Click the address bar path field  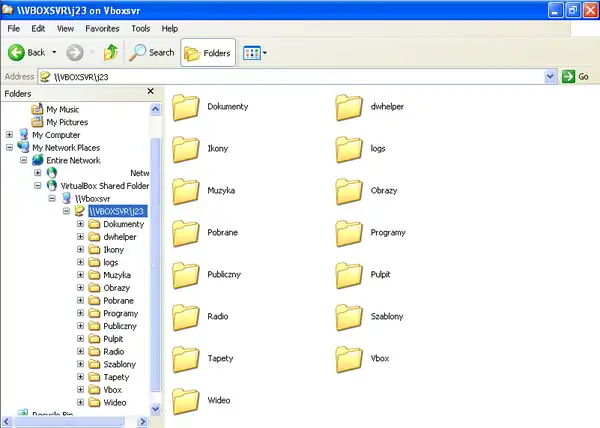coord(290,76)
